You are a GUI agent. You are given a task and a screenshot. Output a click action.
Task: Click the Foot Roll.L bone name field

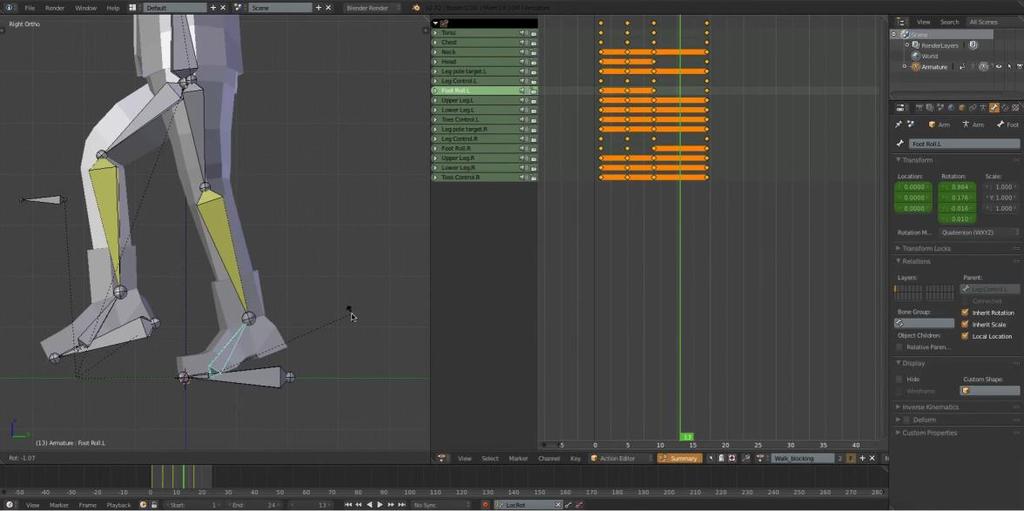click(964, 144)
